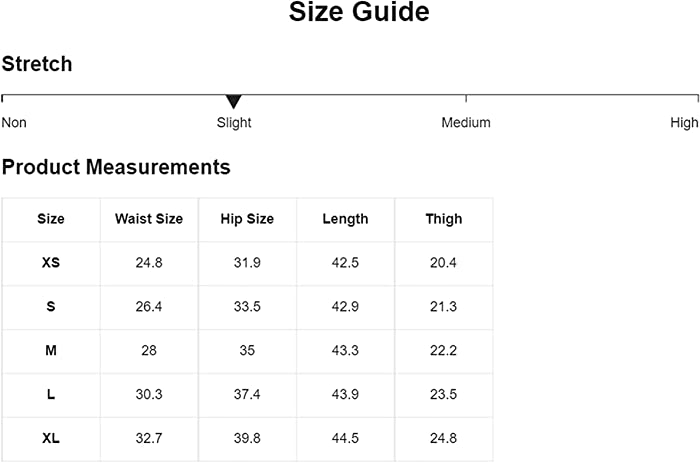Click the Medium stretch label
Image resolution: width=700 pixels, height=463 pixels.
(466, 122)
